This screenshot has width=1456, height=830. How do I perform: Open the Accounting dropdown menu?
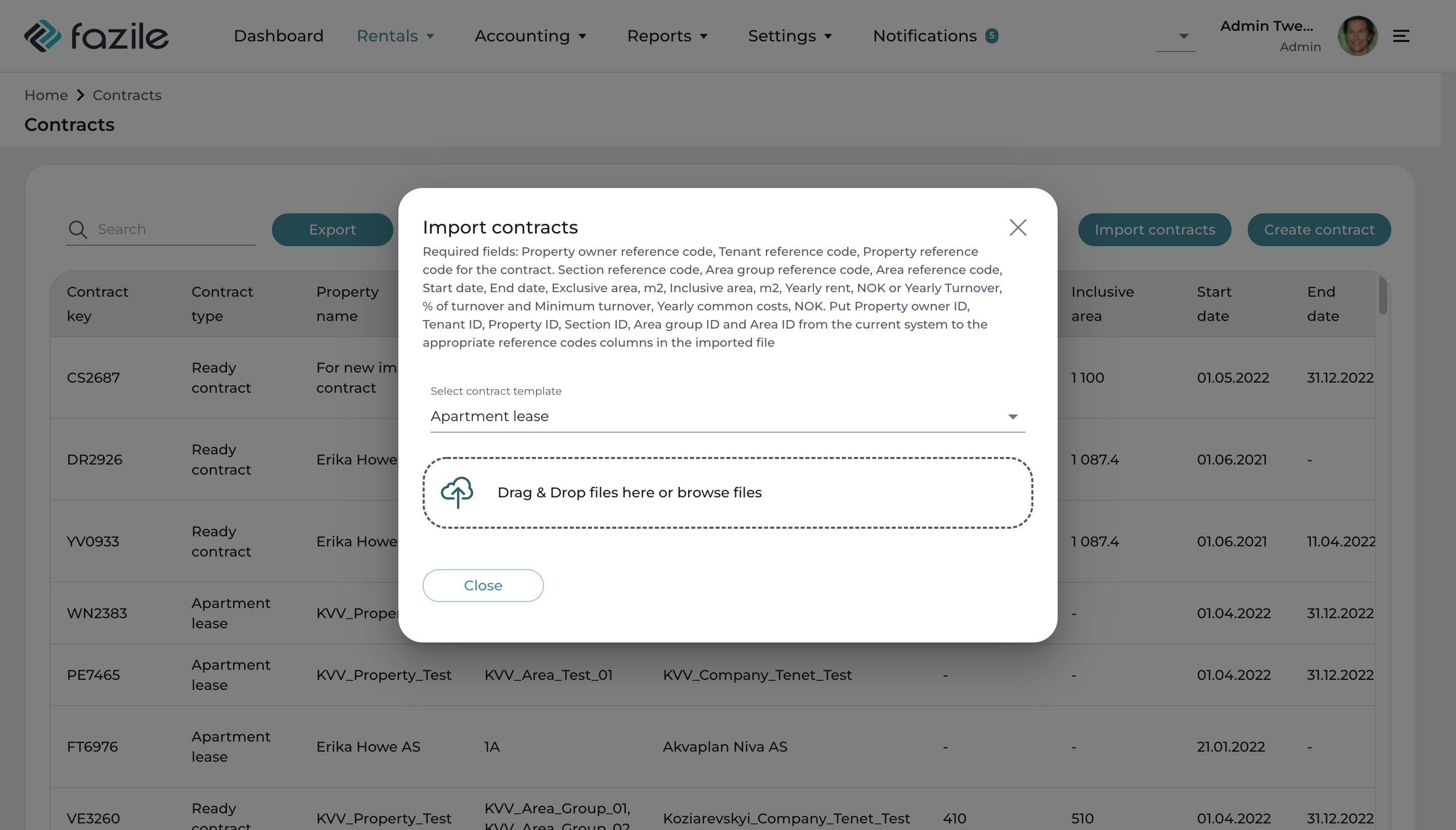(530, 36)
